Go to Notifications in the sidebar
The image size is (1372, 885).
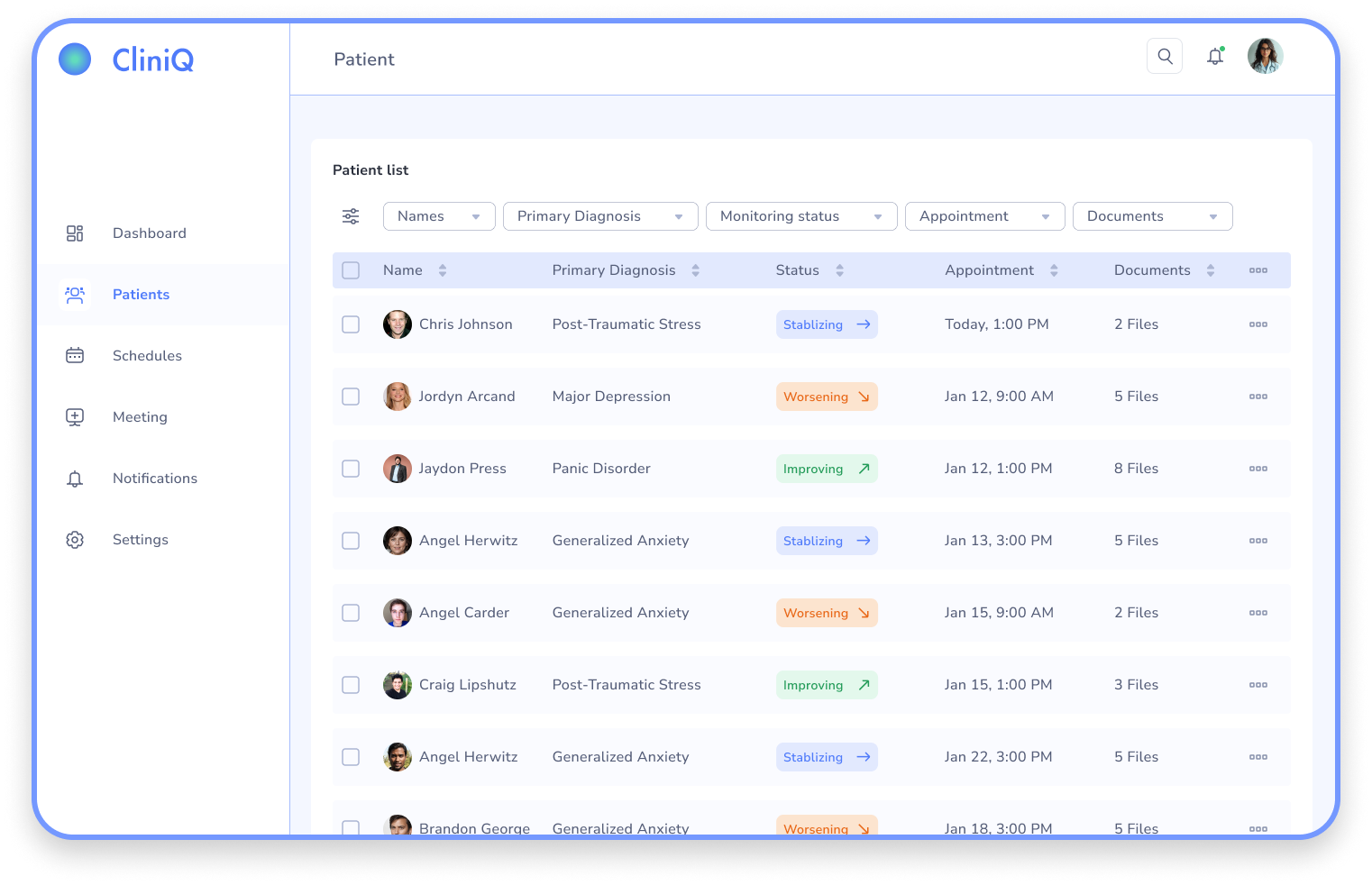154,479
